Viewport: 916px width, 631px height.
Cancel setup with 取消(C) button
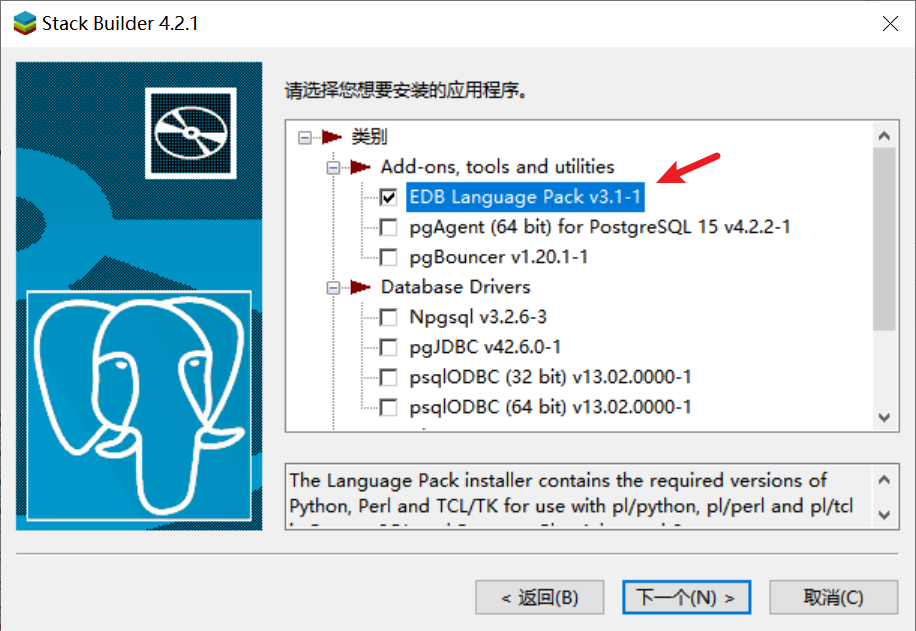pos(833,597)
